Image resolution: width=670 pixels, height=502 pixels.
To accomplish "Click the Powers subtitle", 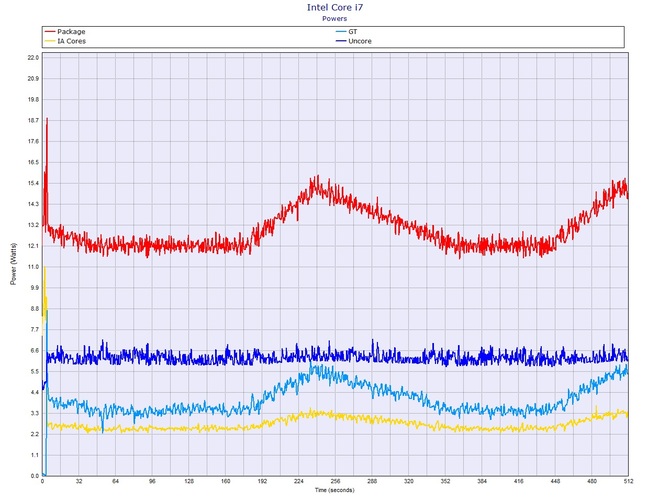I will pyautogui.click(x=335, y=18).
